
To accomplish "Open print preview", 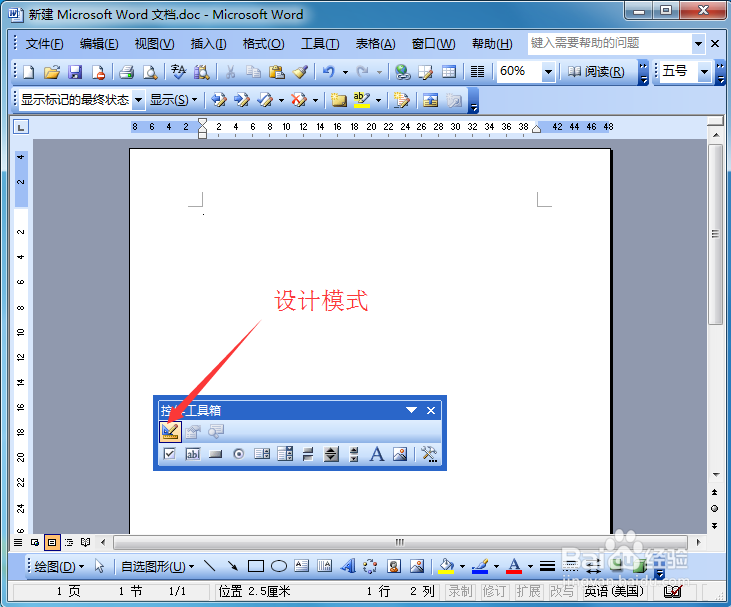I will pos(150,72).
